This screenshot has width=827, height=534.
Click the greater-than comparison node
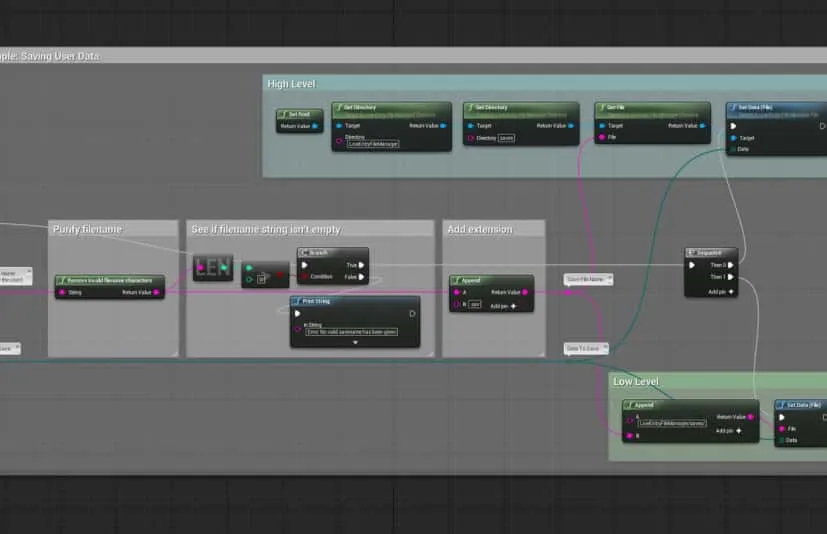(x=264, y=273)
